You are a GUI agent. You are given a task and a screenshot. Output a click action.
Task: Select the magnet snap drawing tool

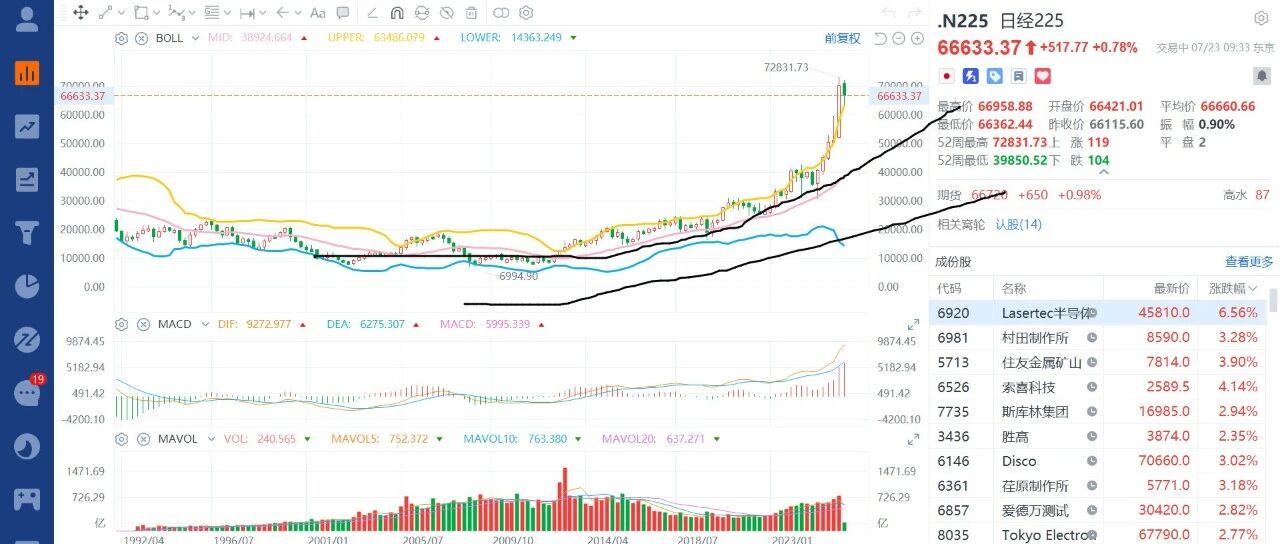tap(397, 13)
